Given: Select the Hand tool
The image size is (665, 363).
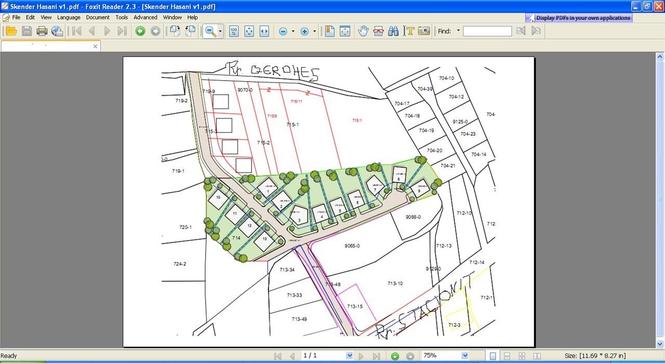Looking at the screenshot, I should (363, 31).
